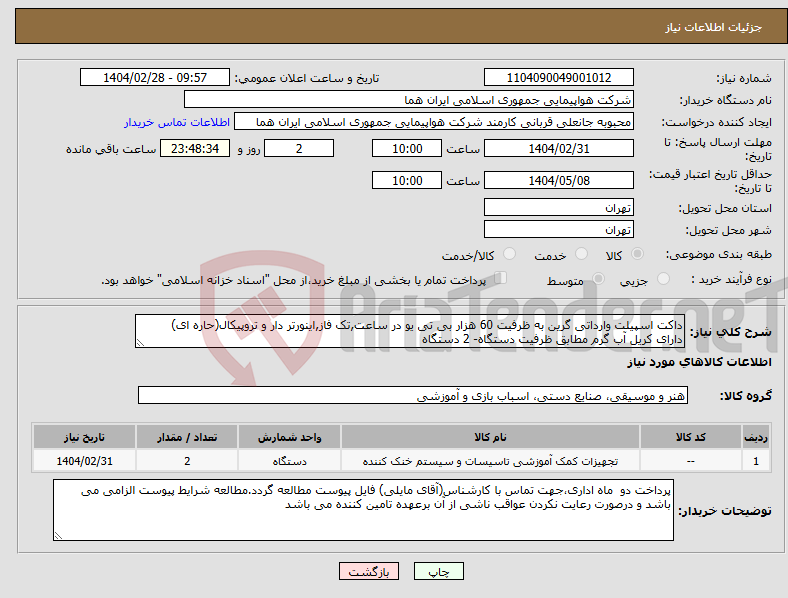
Task: Click the جزئیات اطلاعات نیاز header title
Action: pos(714,27)
